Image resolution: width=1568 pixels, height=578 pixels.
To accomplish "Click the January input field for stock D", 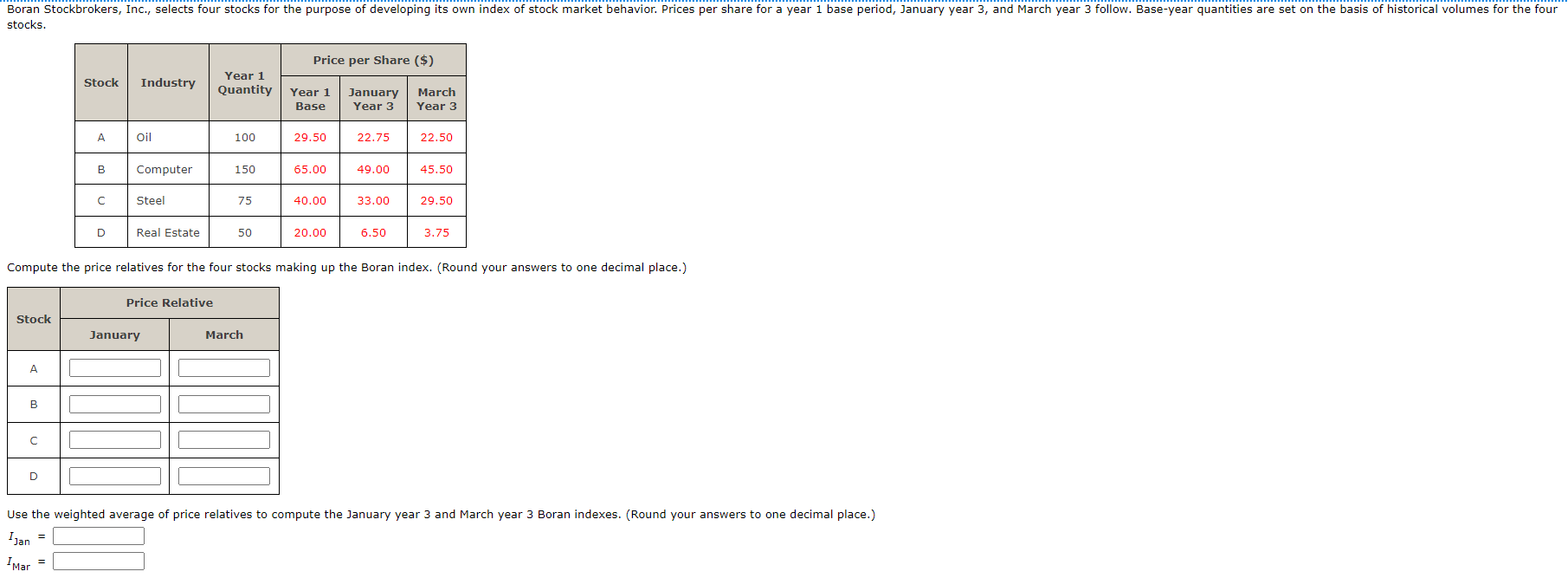I will pos(115,477).
